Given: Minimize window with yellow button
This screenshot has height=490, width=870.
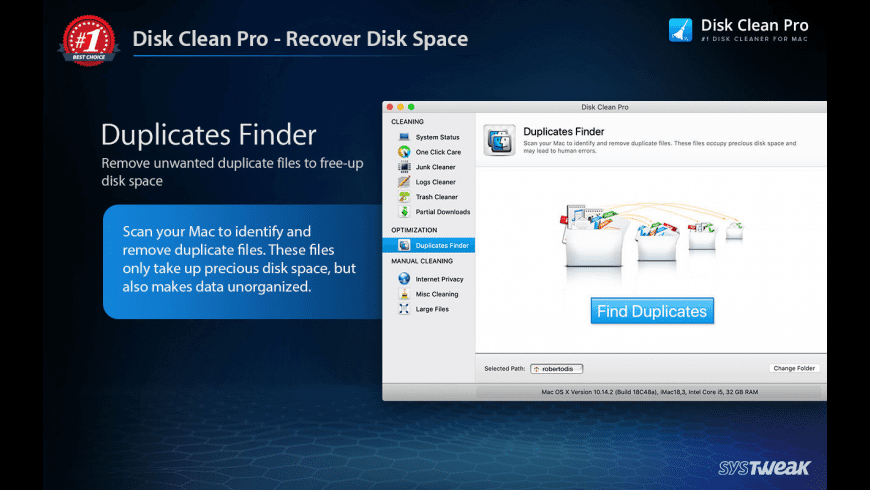Looking at the screenshot, I should point(401,107).
